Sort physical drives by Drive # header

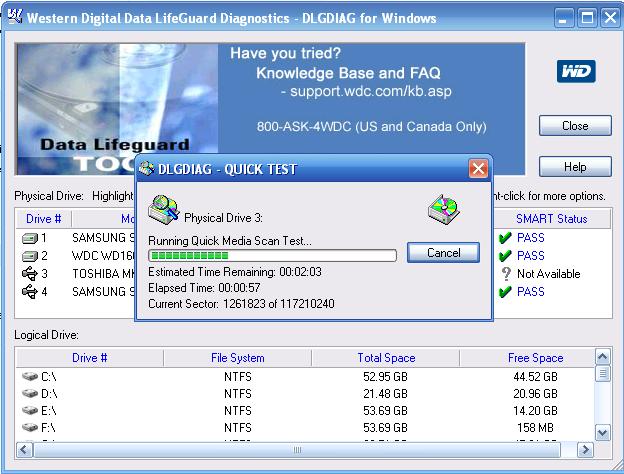pos(43,219)
